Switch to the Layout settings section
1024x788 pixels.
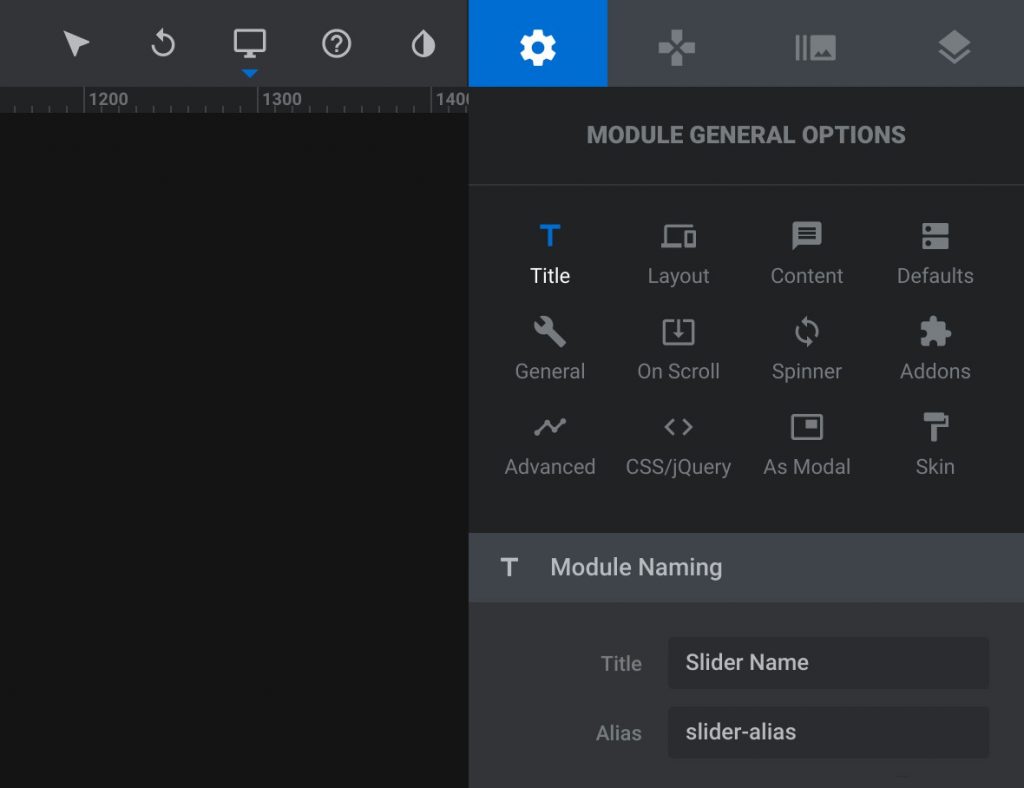coord(678,252)
